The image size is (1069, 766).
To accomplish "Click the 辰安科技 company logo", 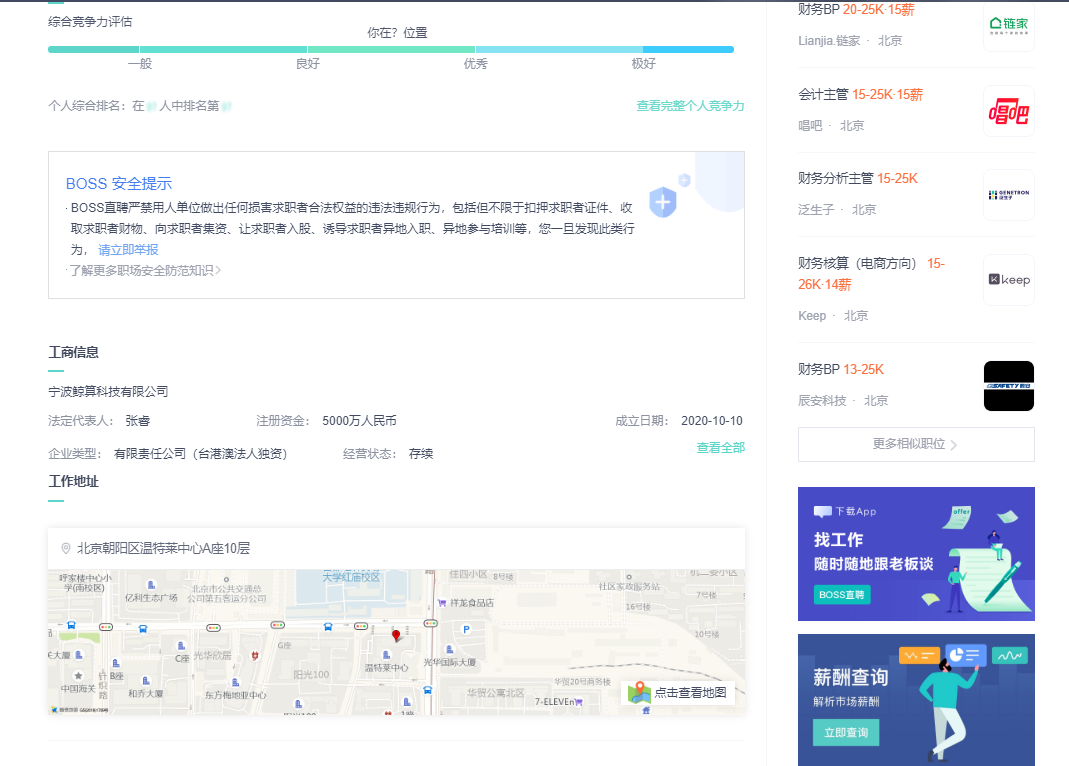I will pos(1008,385).
